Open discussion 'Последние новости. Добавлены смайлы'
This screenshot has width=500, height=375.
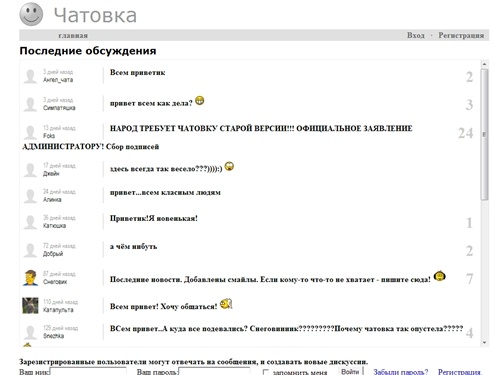tap(270, 279)
